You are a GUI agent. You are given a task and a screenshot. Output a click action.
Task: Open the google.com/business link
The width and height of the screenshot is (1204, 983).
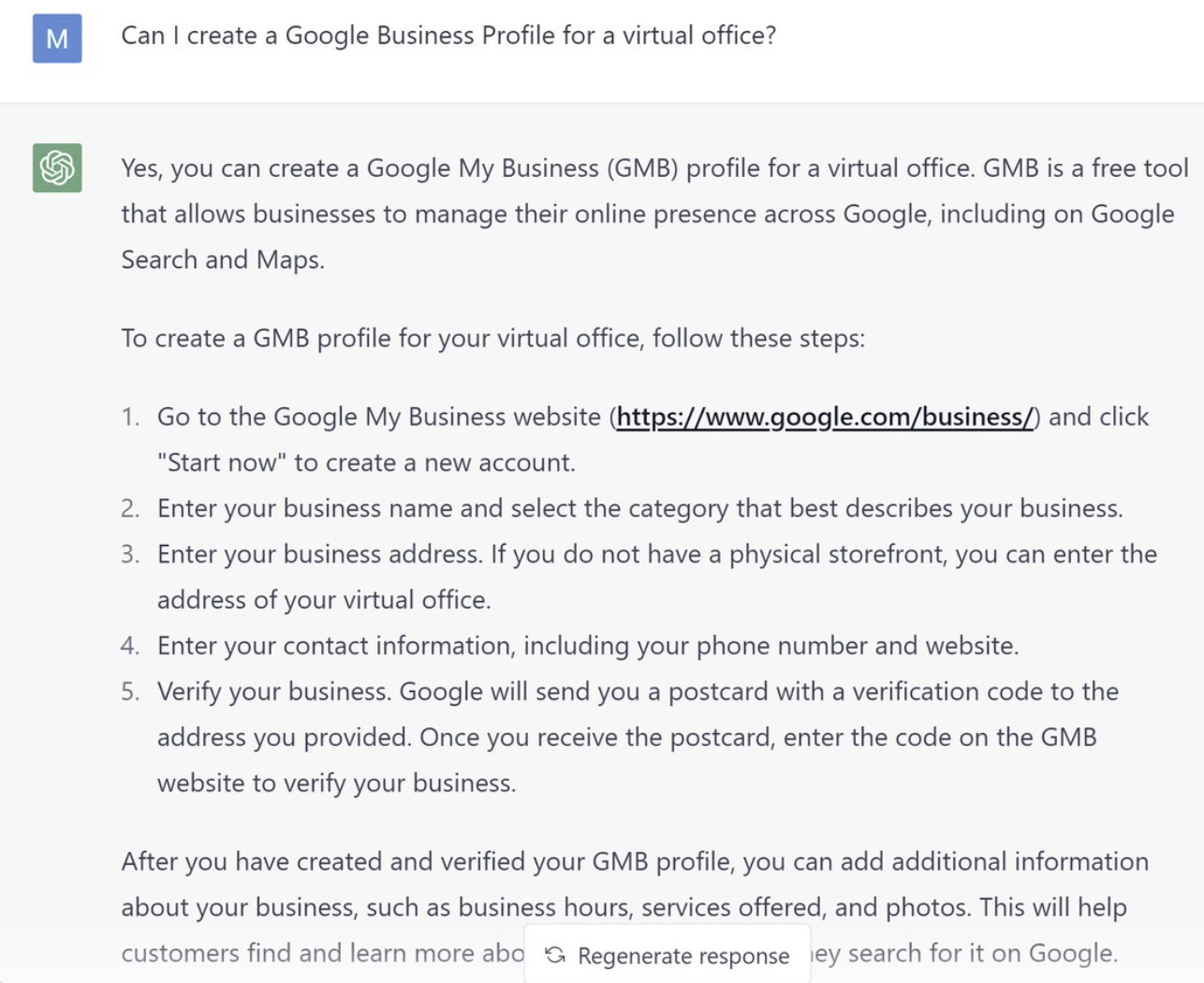pyautogui.click(x=824, y=417)
